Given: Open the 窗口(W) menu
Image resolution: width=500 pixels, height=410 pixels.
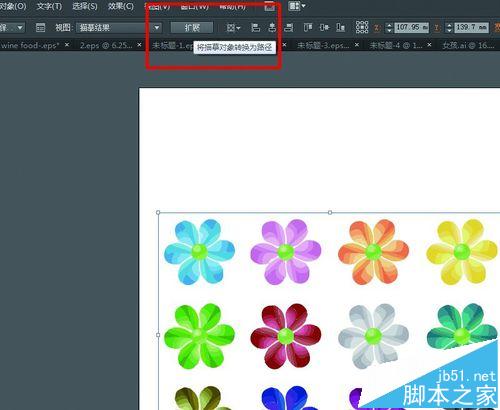Looking at the screenshot, I should click(x=195, y=6).
